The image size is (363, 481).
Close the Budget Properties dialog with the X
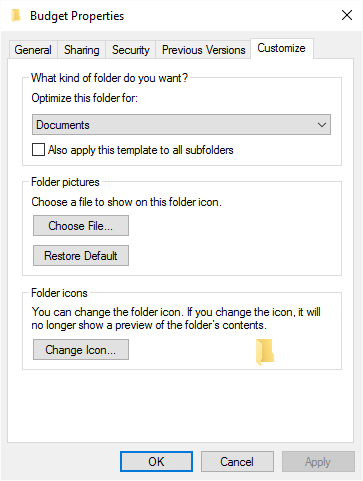(x=347, y=15)
